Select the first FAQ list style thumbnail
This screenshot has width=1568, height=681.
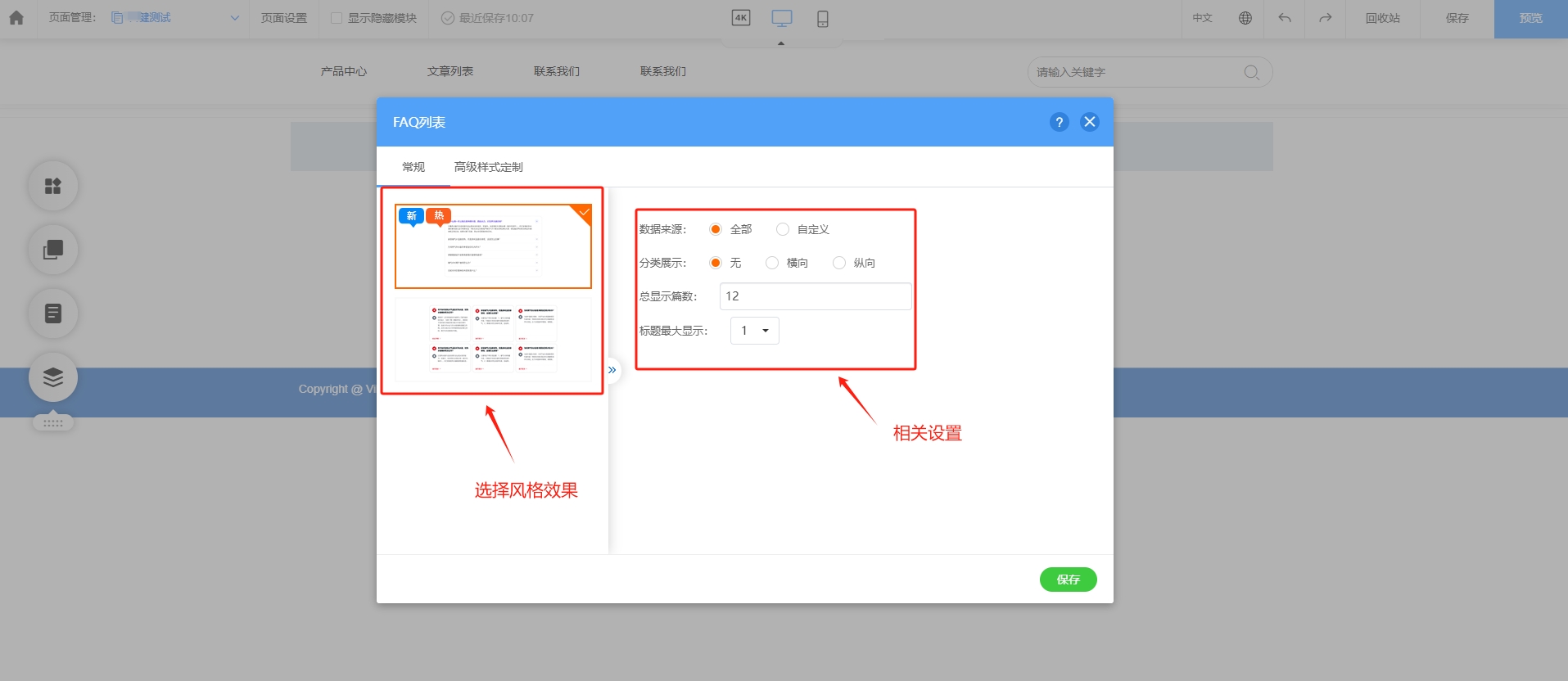tap(493, 246)
